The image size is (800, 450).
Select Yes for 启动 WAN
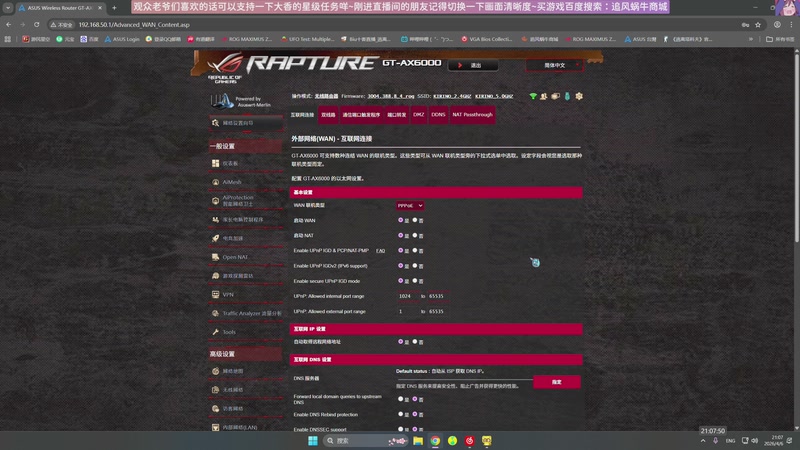pos(401,220)
